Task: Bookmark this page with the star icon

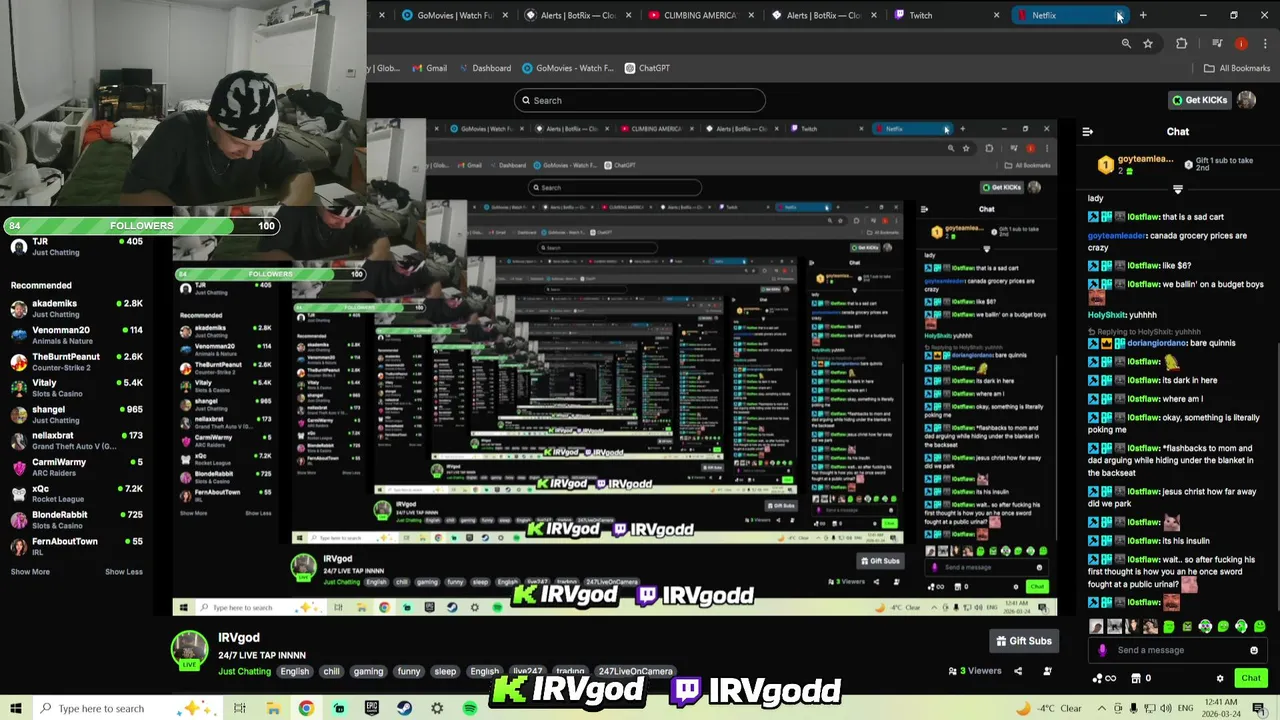Action: (x=1148, y=43)
